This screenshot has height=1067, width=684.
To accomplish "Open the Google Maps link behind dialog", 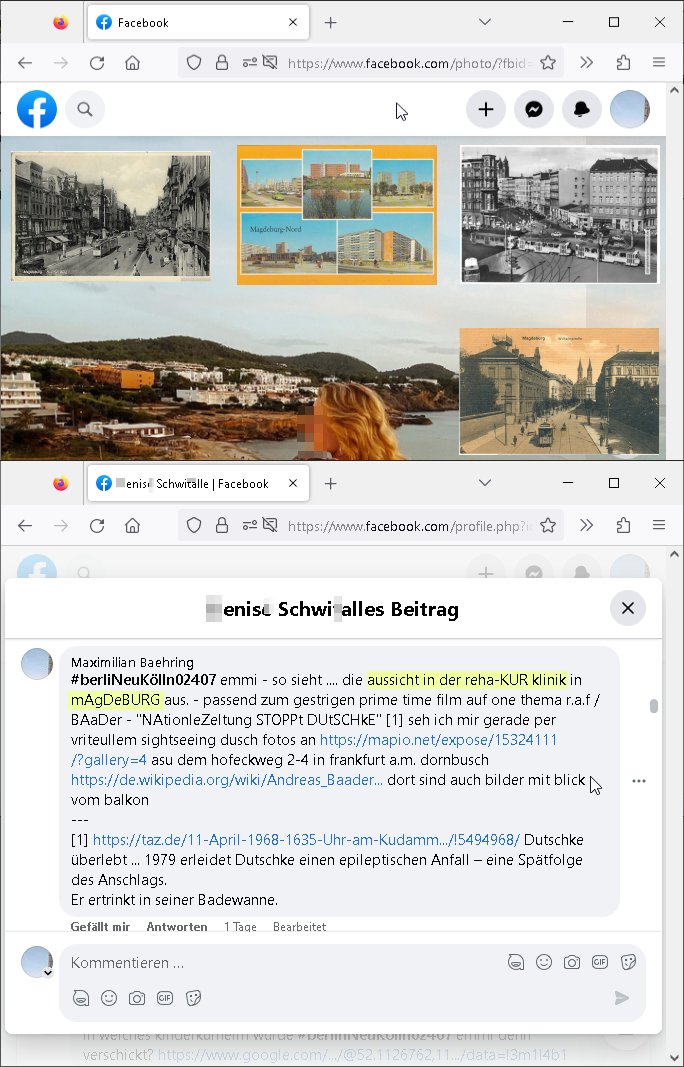I will pyautogui.click(x=362, y=1055).
